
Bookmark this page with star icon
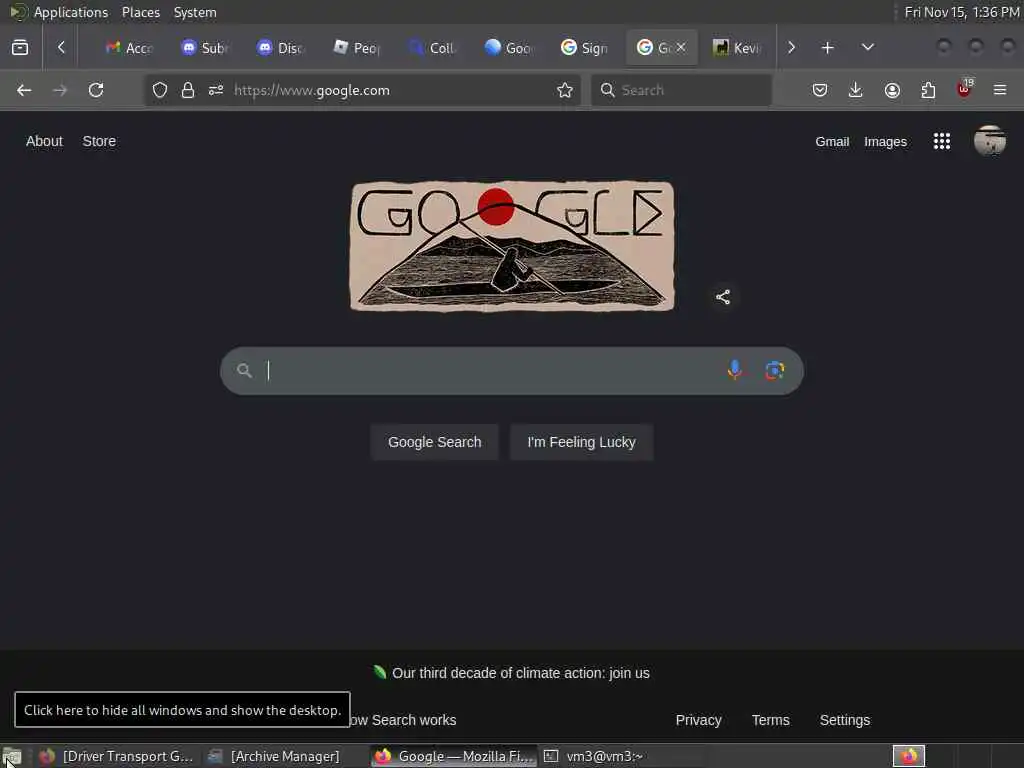pyautogui.click(x=565, y=90)
